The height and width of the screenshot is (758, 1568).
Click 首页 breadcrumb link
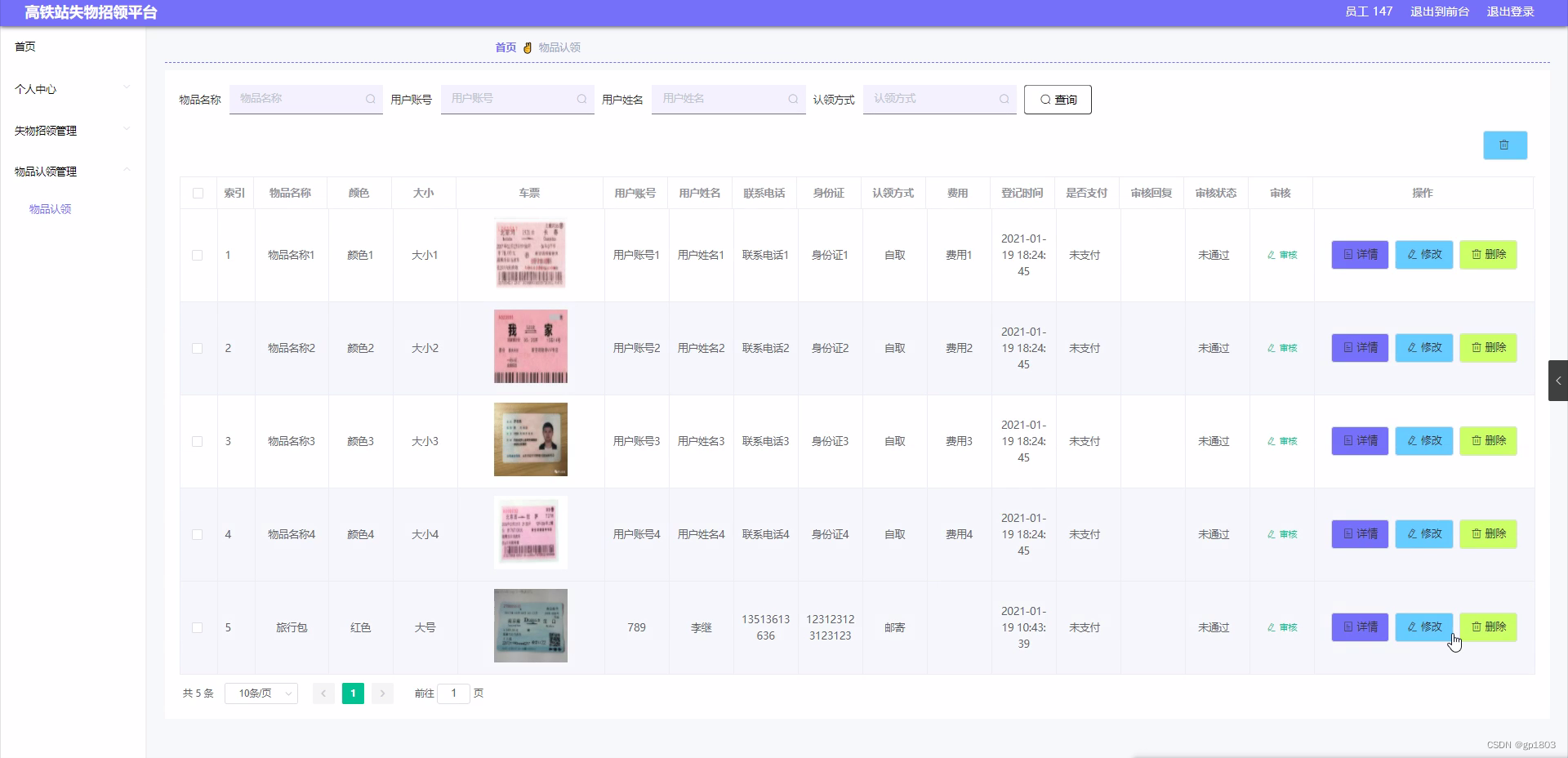point(506,47)
